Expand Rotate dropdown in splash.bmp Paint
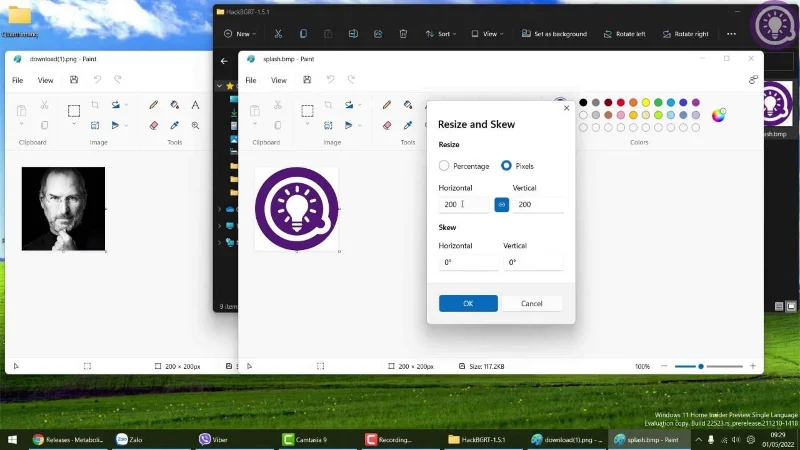Image resolution: width=800 pixels, height=450 pixels. point(359,105)
